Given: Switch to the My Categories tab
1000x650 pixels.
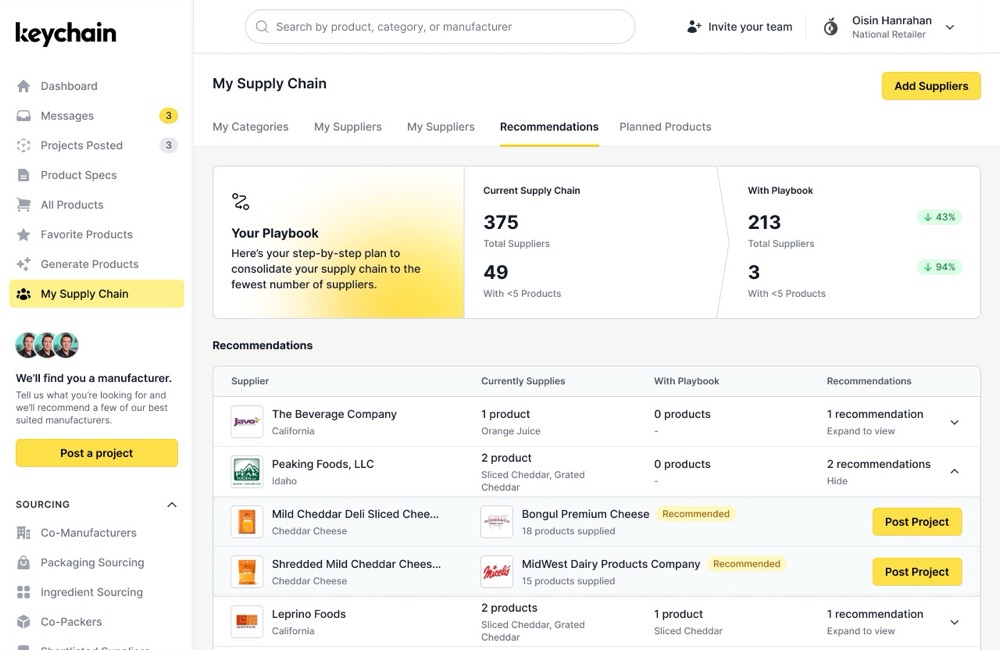Looking at the screenshot, I should pyautogui.click(x=250, y=127).
